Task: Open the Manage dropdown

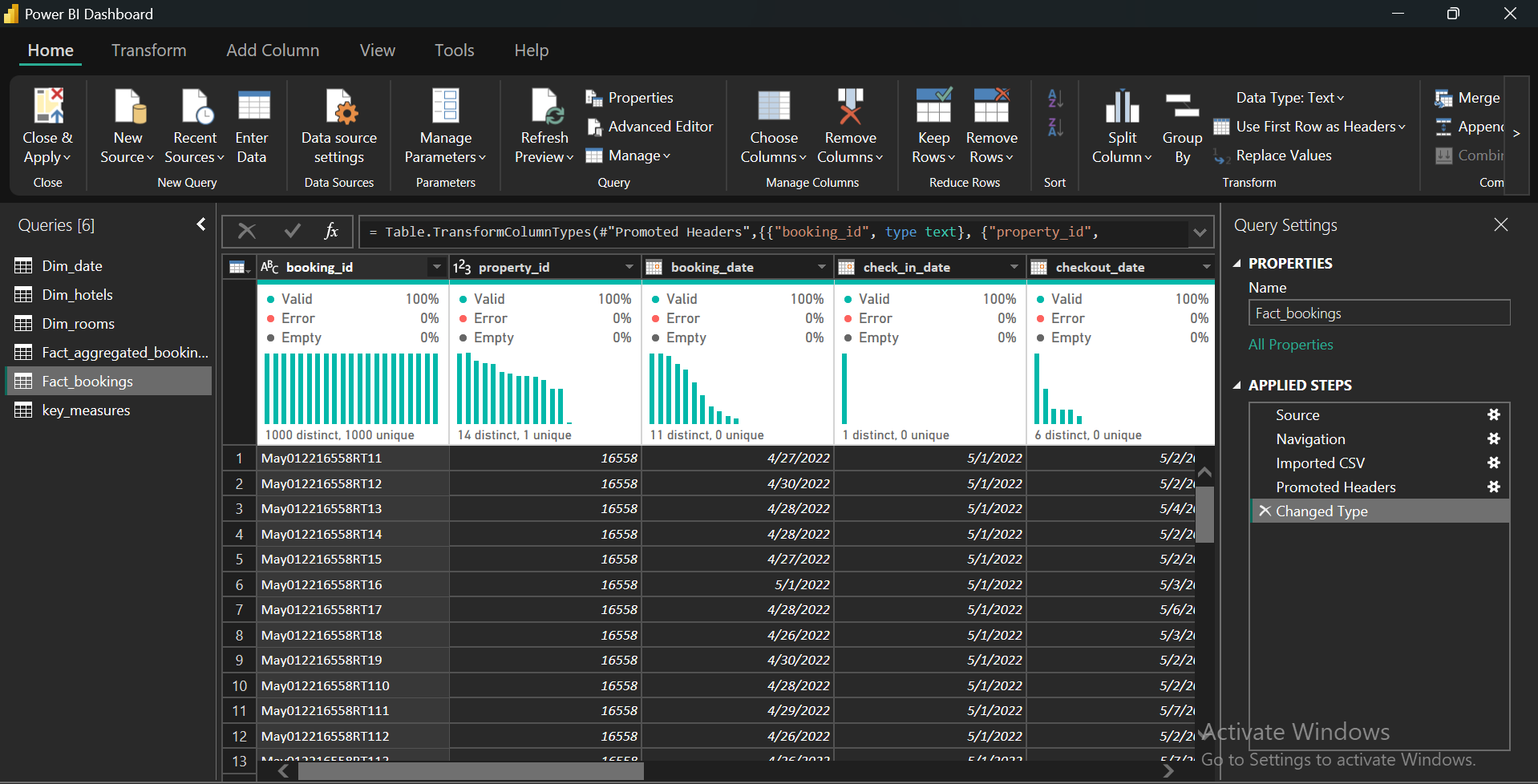Action: pyautogui.click(x=628, y=156)
